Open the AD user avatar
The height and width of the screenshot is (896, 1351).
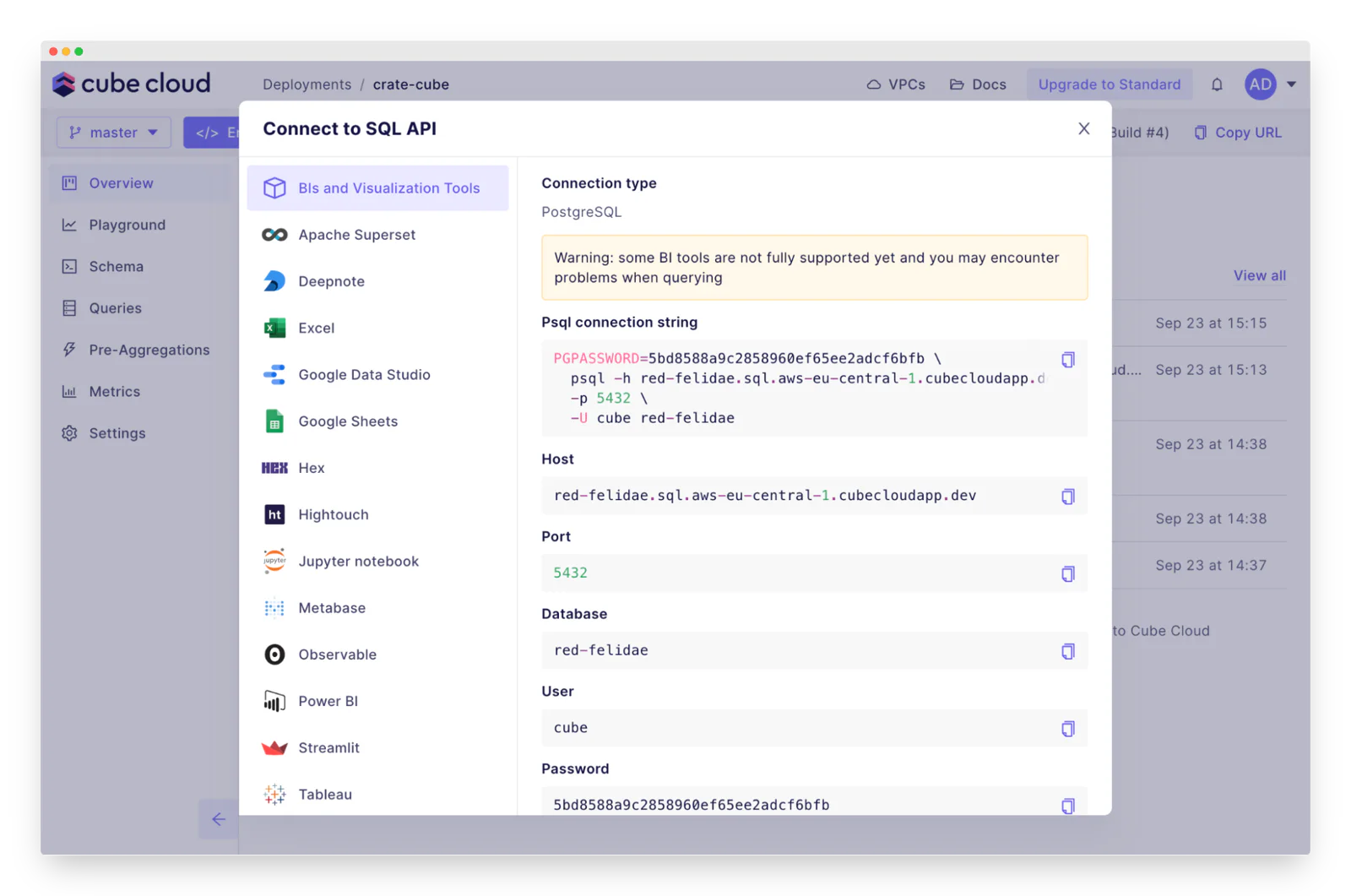point(1260,84)
